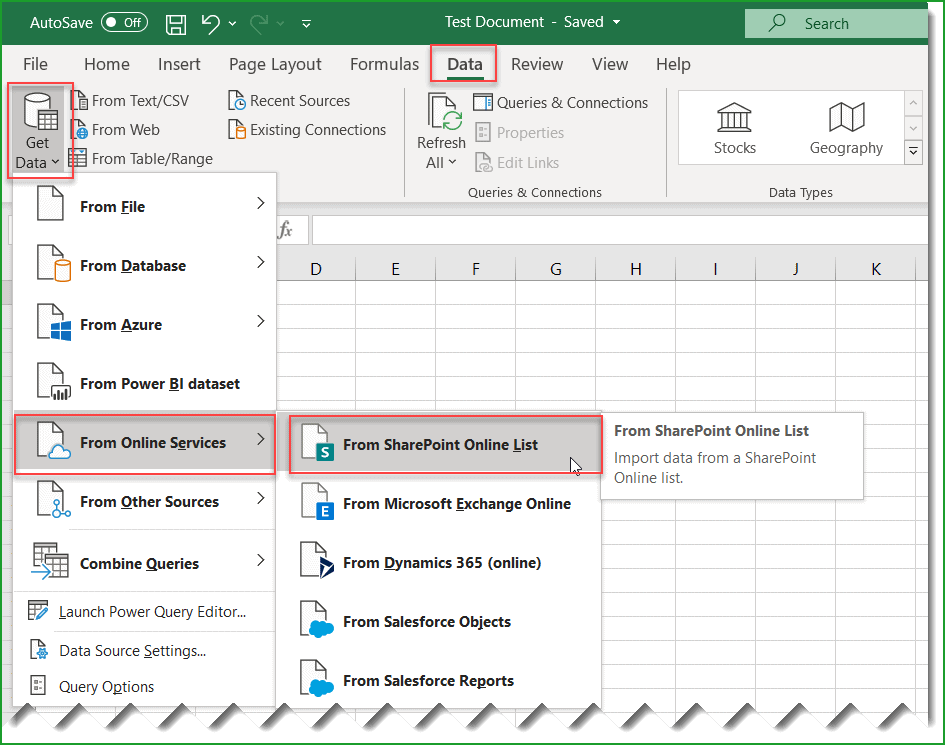The image size is (945, 745).
Task: Select From Salesforce Reports
Action: coord(439,680)
